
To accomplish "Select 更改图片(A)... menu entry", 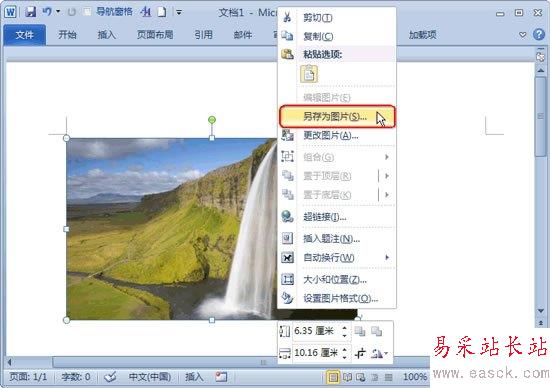I will click(x=337, y=135).
